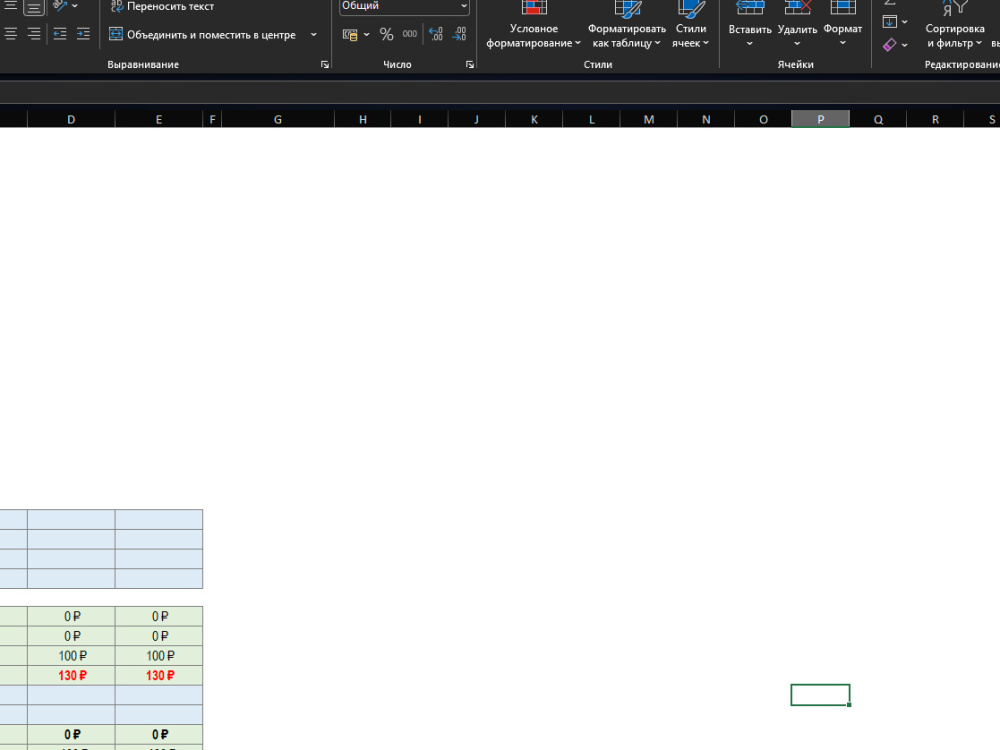Open the merge and center dropdown arrow
Image resolution: width=1000 pixels, height=750 pixels.
coord(313,34)
